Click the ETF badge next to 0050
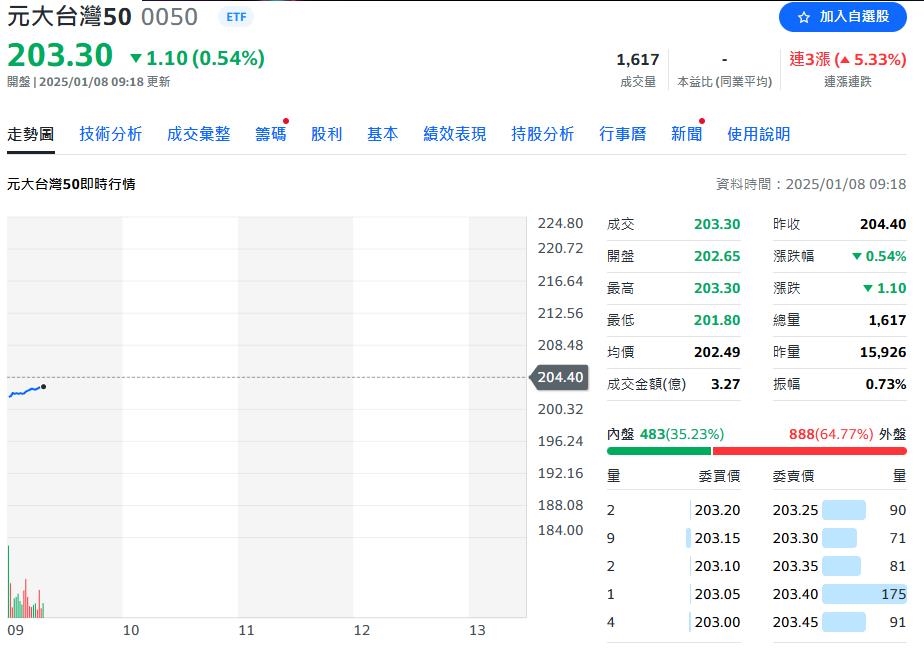The image size is (924, 649). pos(236,17)
